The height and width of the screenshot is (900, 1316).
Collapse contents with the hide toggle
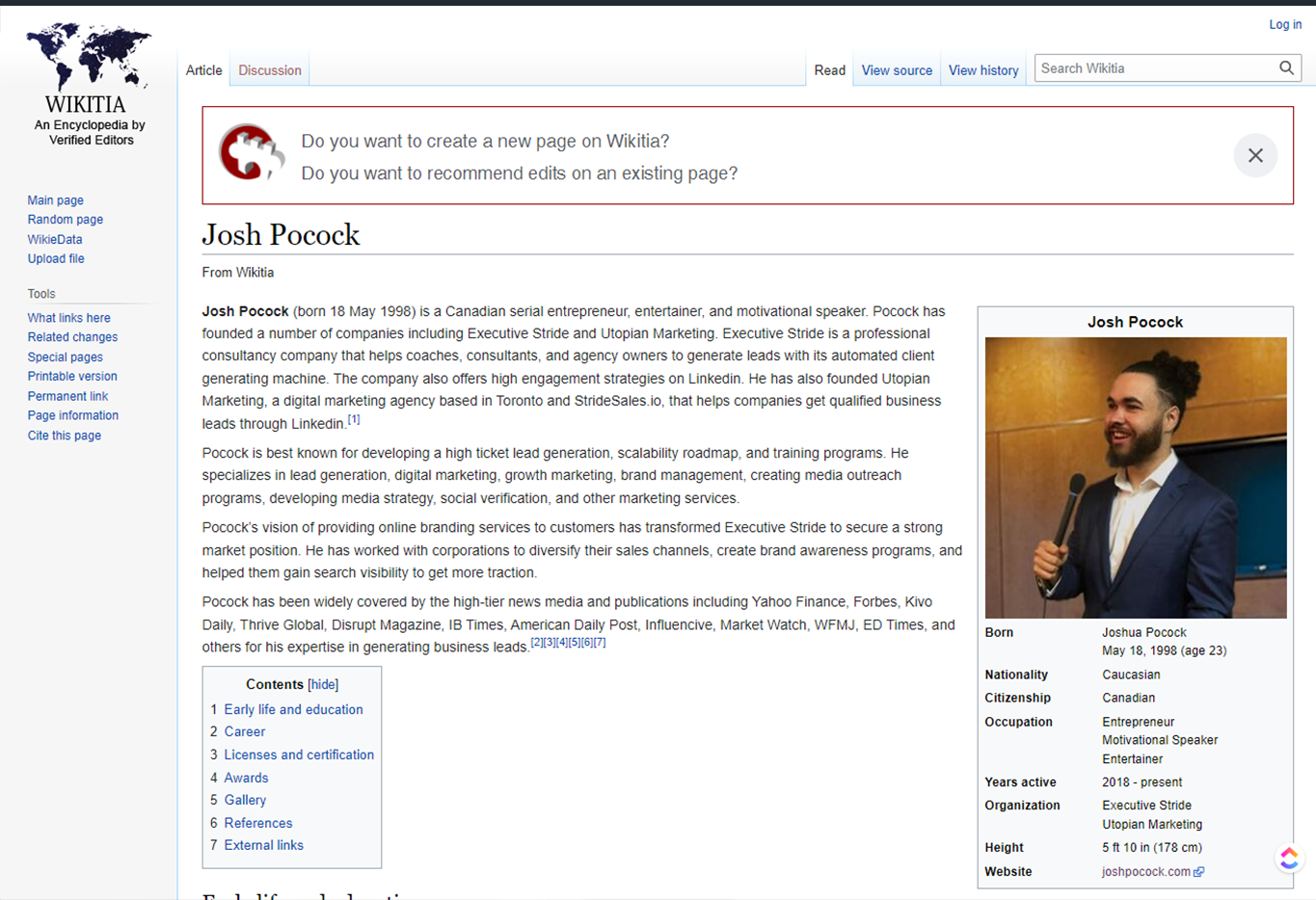[x=323, y=684]
